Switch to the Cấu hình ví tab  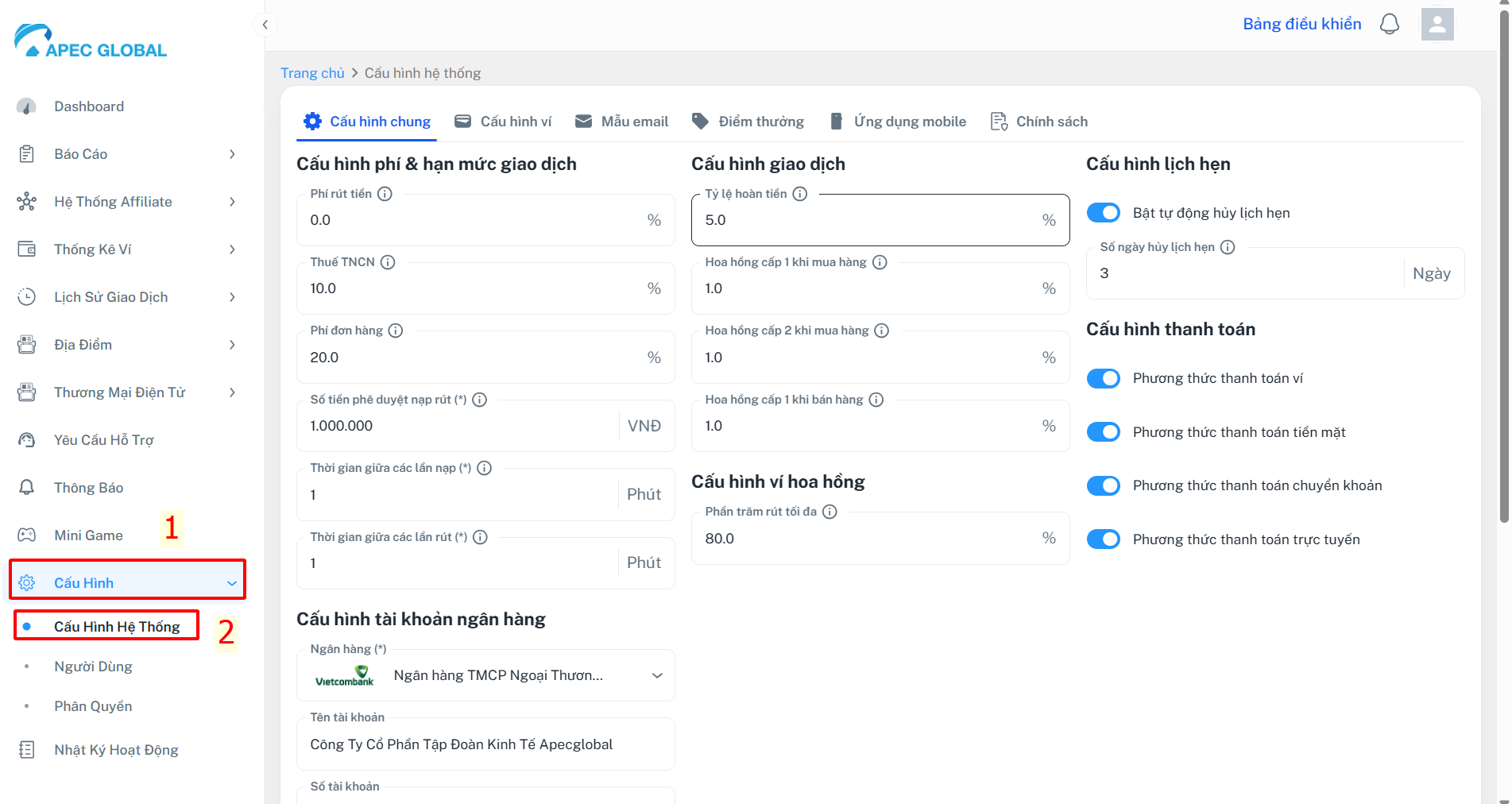(x=502, y=122)
